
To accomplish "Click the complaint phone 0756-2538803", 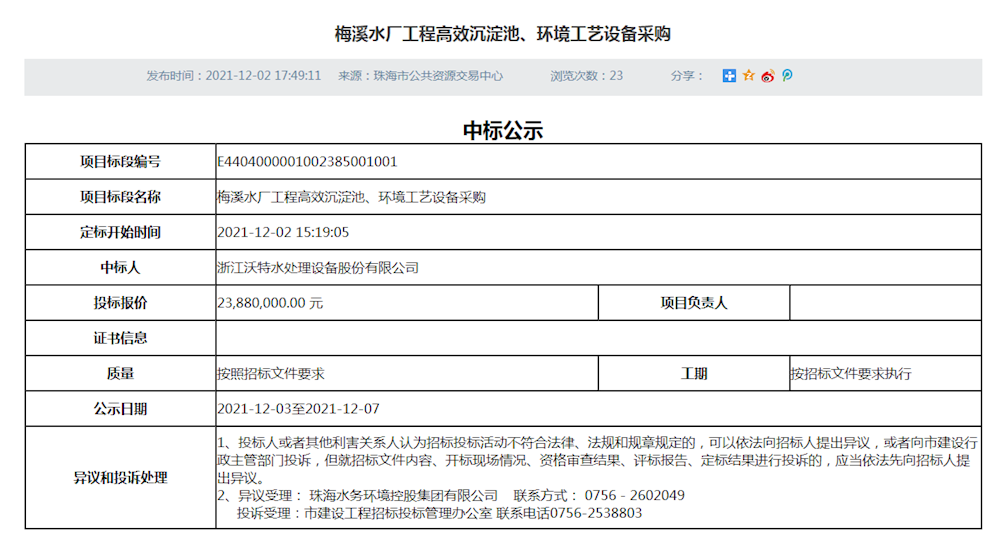I will coord(599,513).
